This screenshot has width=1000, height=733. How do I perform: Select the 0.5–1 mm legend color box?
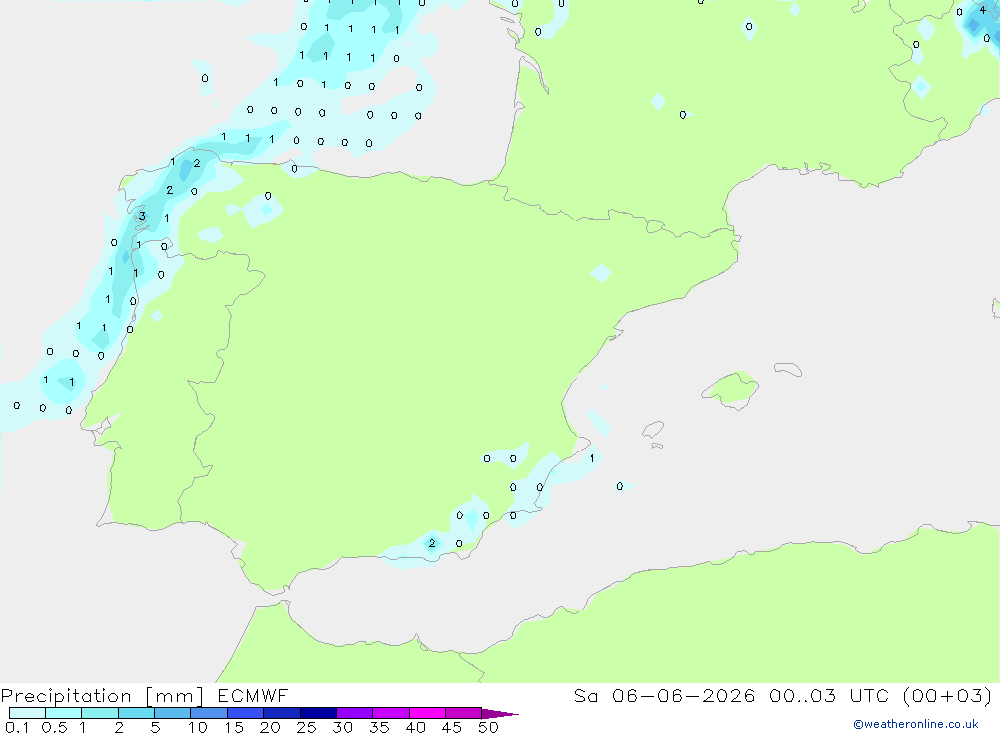(64, 713)
